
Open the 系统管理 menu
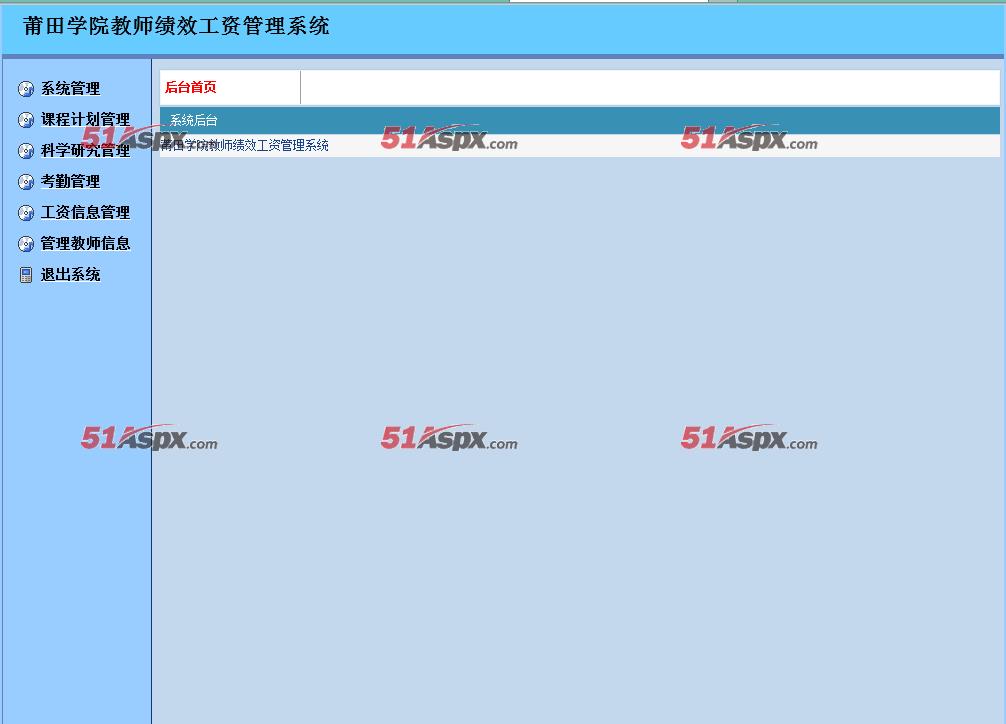point(71,89)
